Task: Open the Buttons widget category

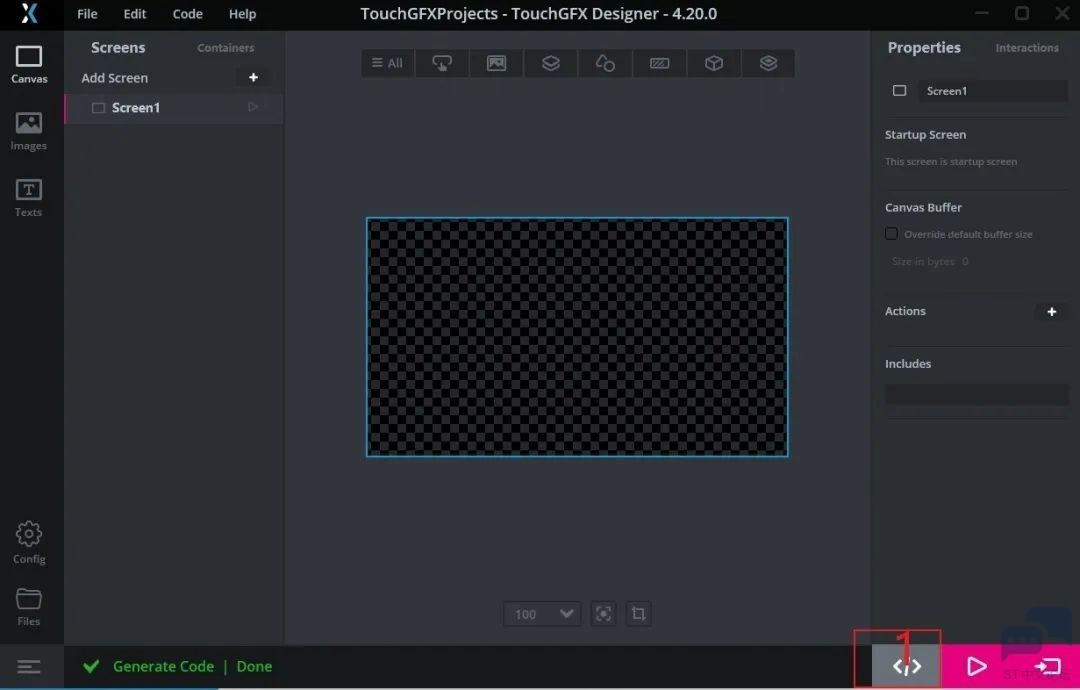Action: (x=442, y=63)
